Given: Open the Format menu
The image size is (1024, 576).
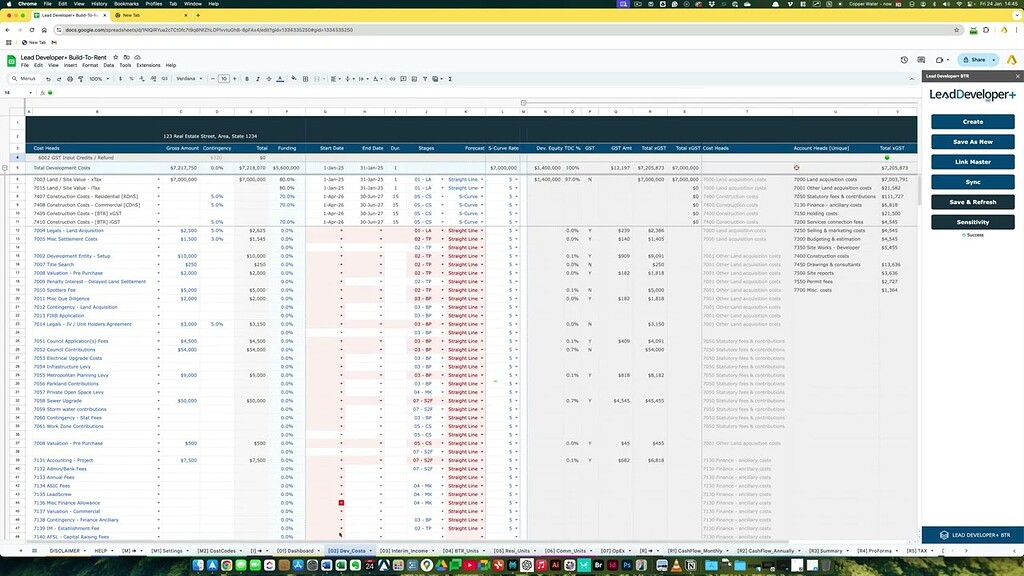Looking at the screenshot, I should 90,65.
